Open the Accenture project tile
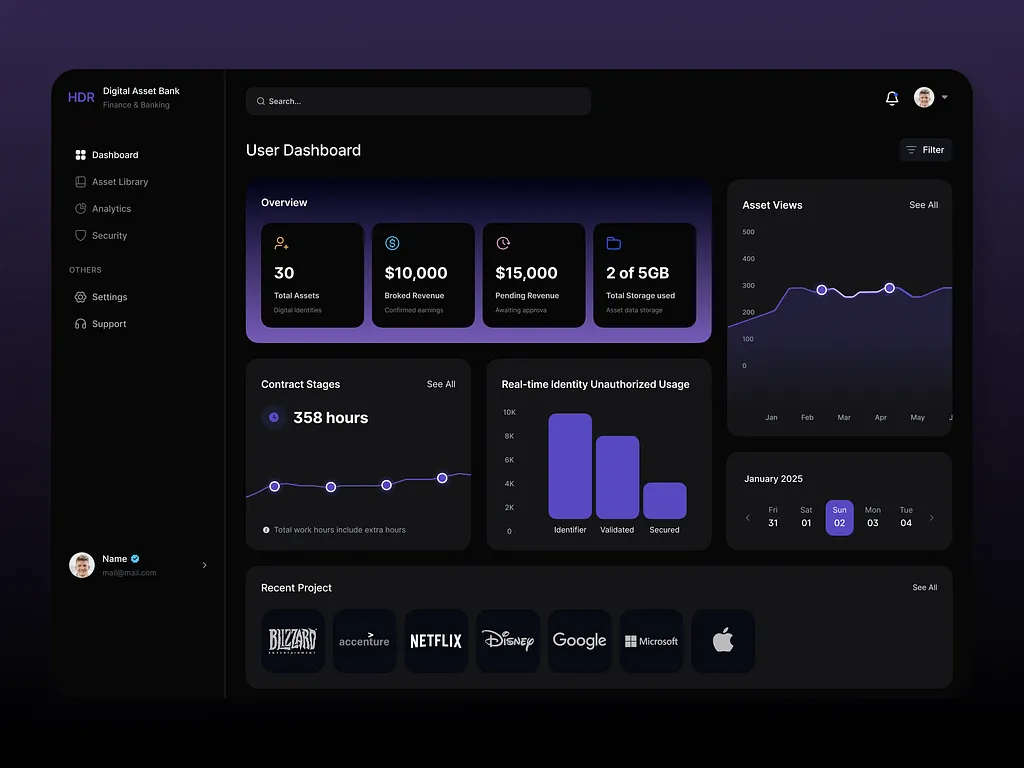Viewport: 1024px width, 768px height. click(364, 641)
